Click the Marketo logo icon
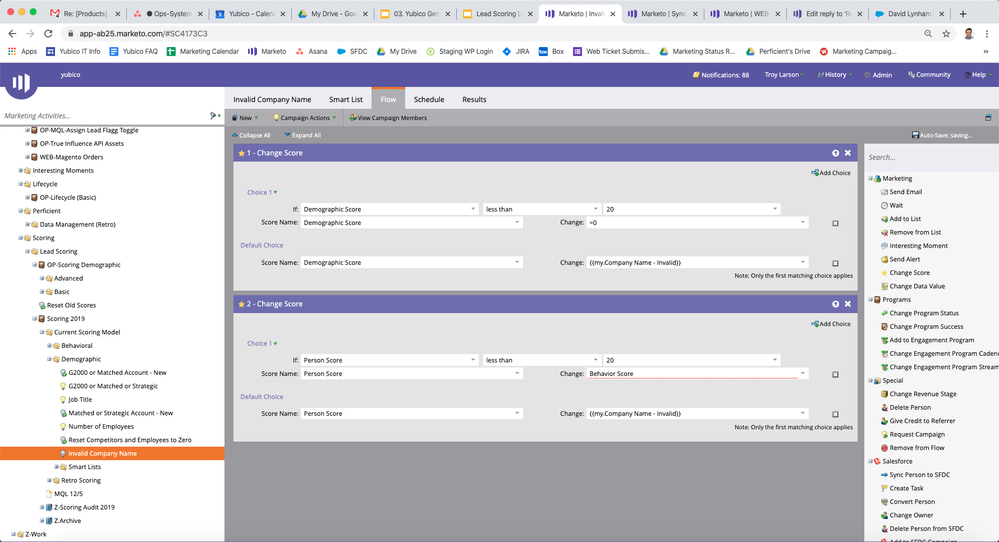This screenshot has width=999, height=542. (21, 83)
